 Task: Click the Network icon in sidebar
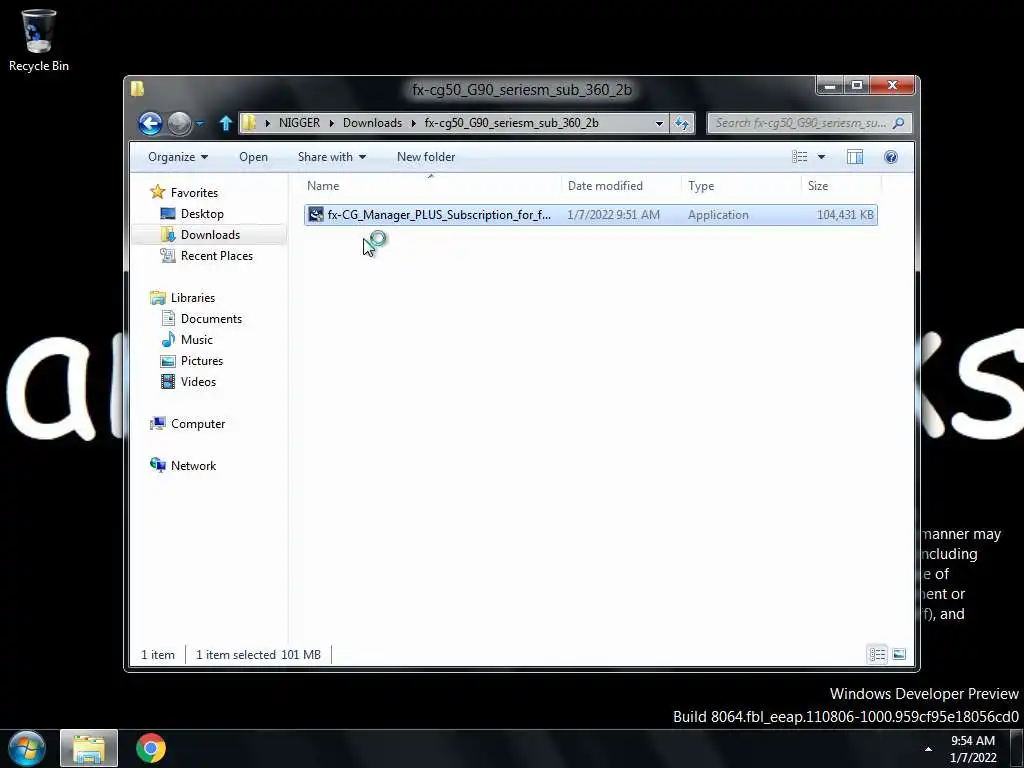(157, 465)
